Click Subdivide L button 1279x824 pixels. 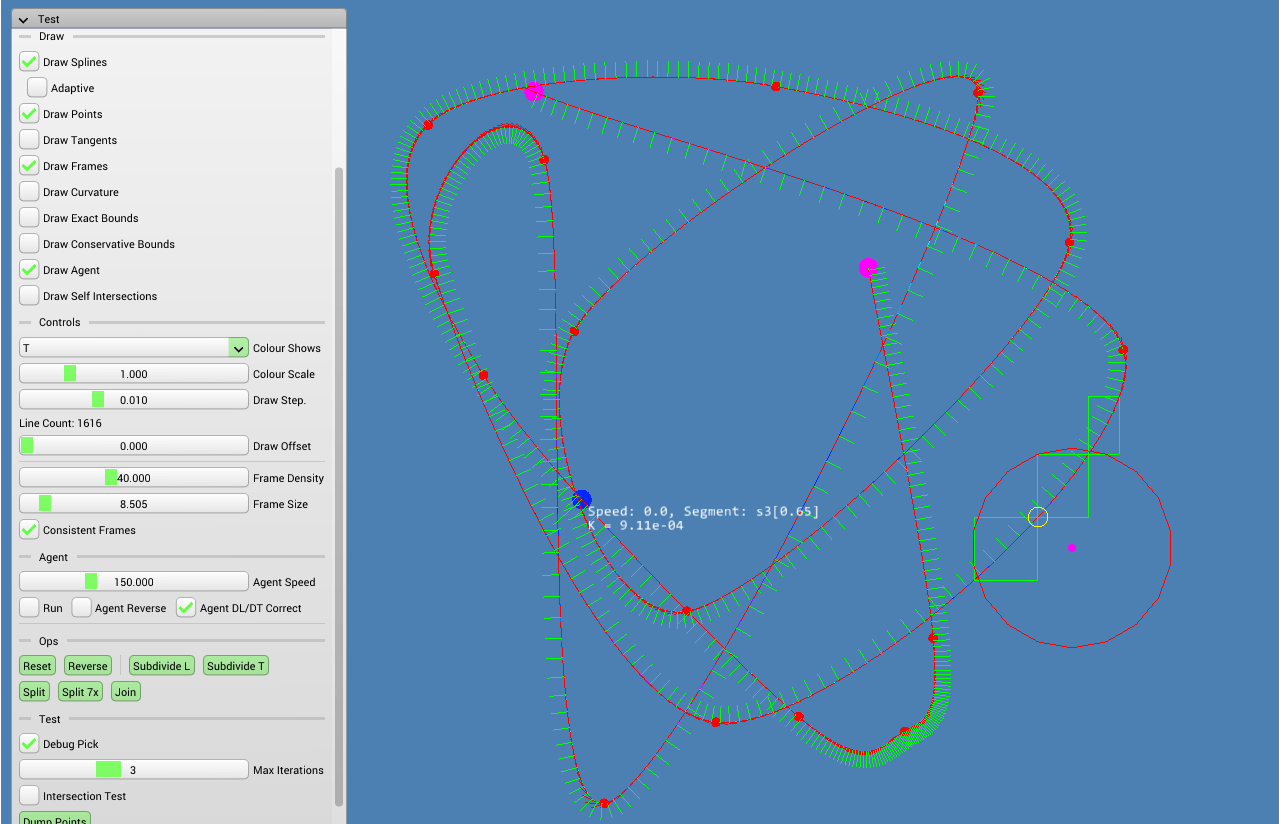pyautogui.click(x=161, y=666)
